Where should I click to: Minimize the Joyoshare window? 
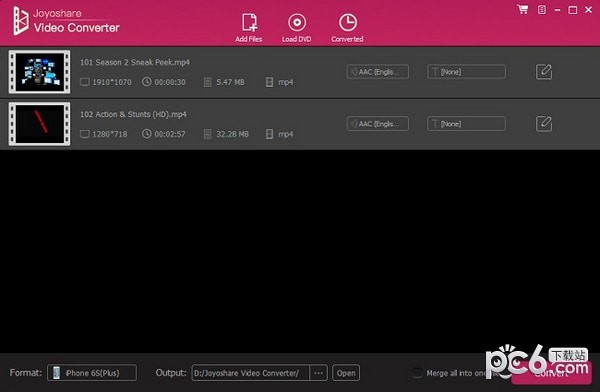point(558,10)
